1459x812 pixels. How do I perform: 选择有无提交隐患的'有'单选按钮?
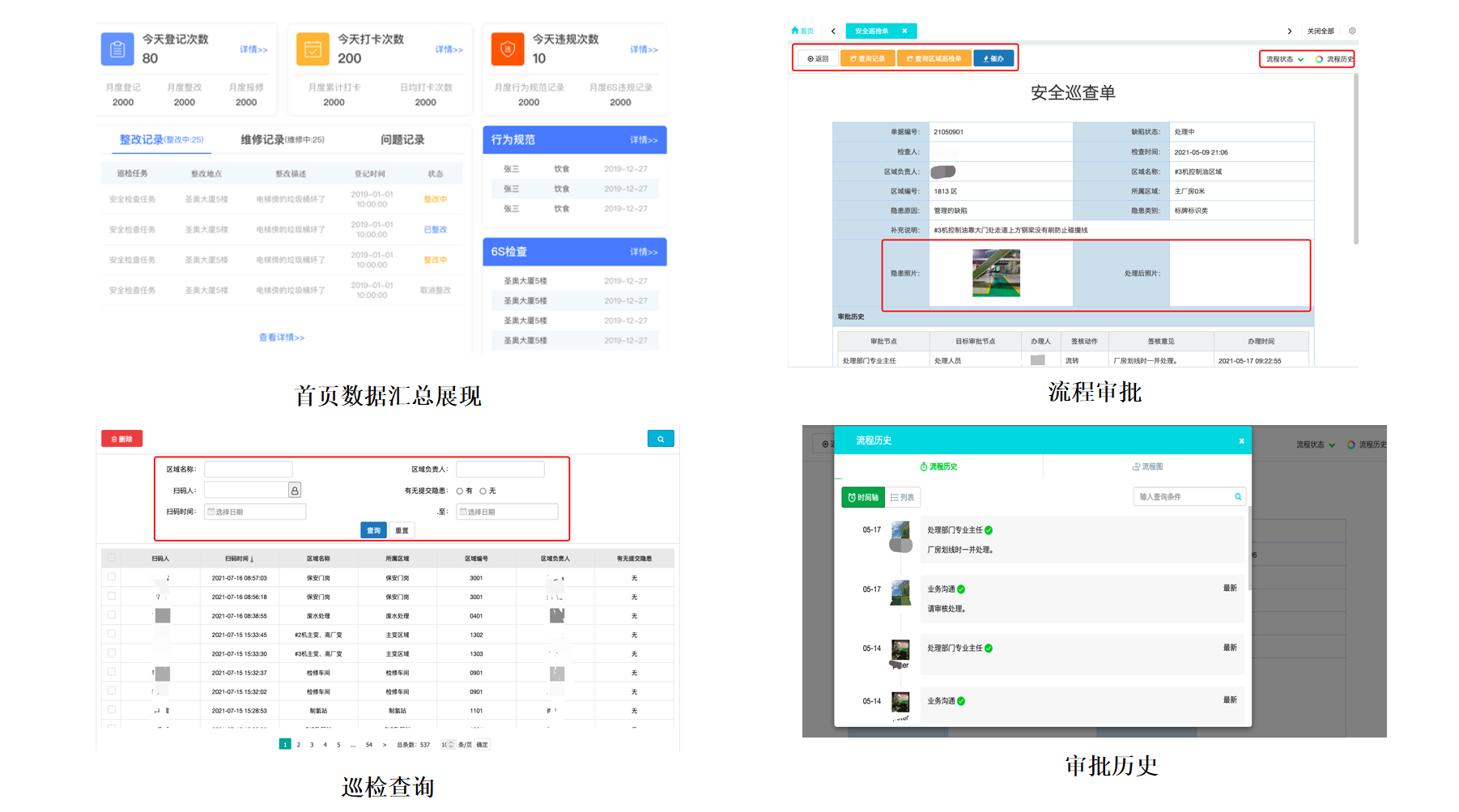[x=460, y=491]
